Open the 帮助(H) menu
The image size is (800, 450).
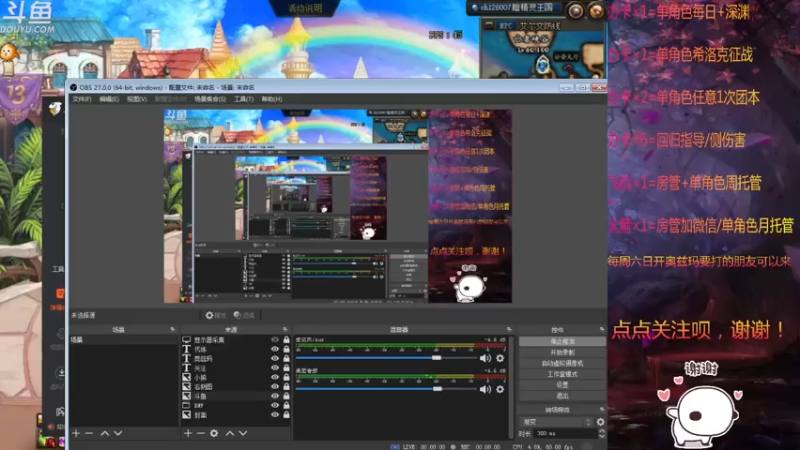(272, 99)
